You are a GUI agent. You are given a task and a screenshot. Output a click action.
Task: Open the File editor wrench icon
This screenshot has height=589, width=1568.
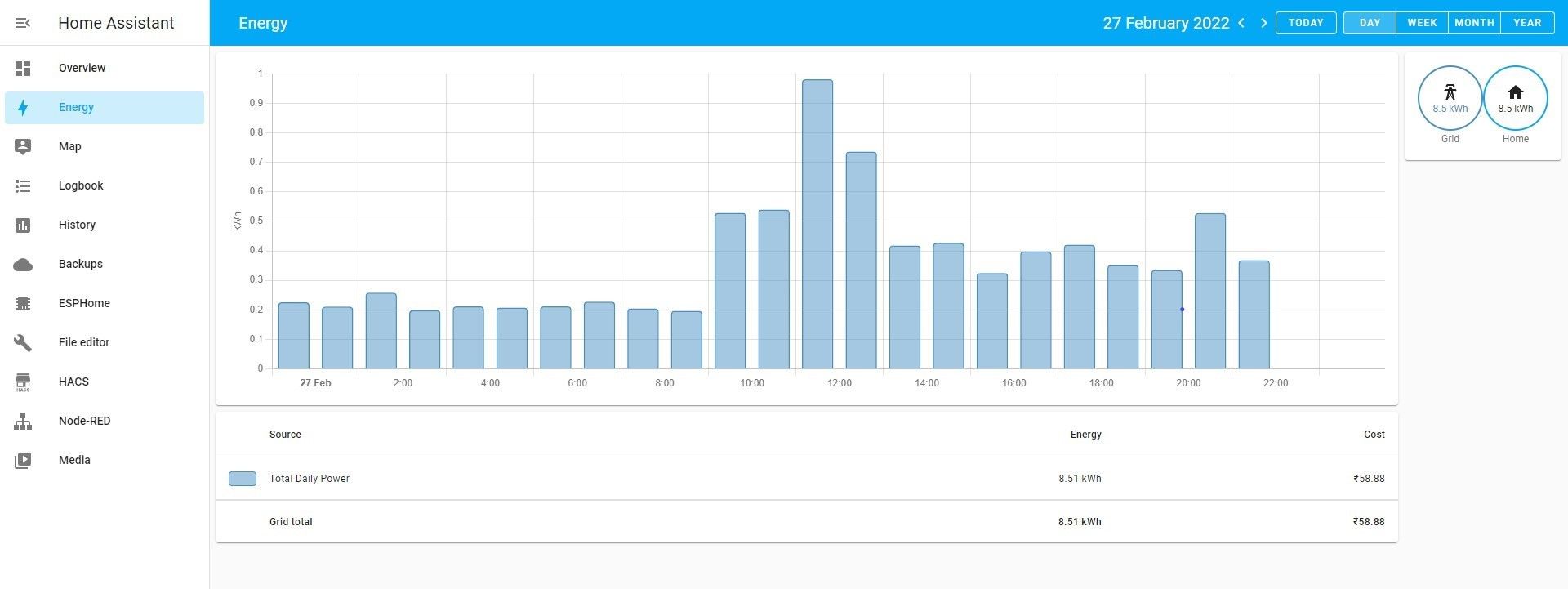click(23, 342)
